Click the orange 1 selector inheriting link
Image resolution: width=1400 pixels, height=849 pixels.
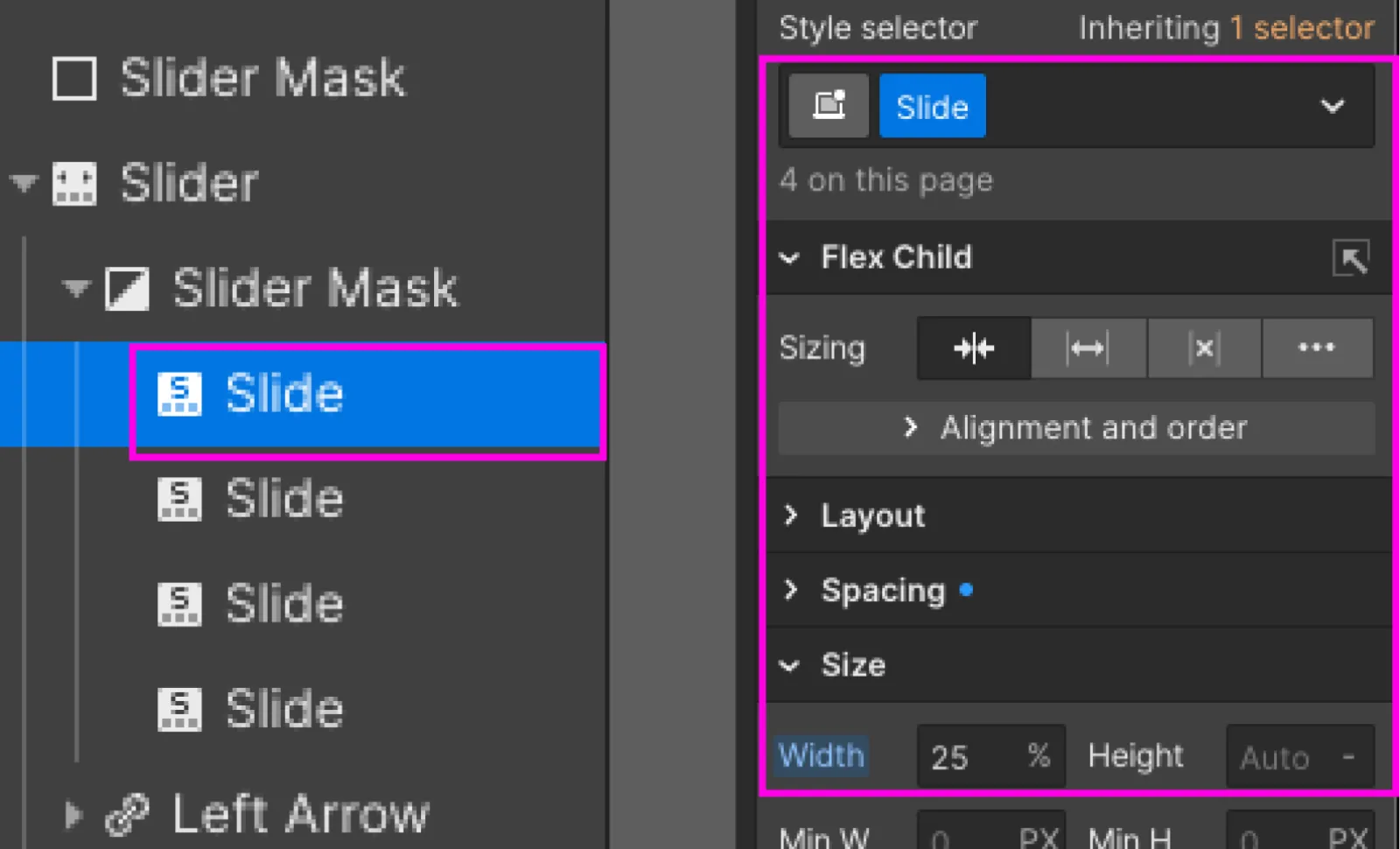click(x=1301, y=27)
